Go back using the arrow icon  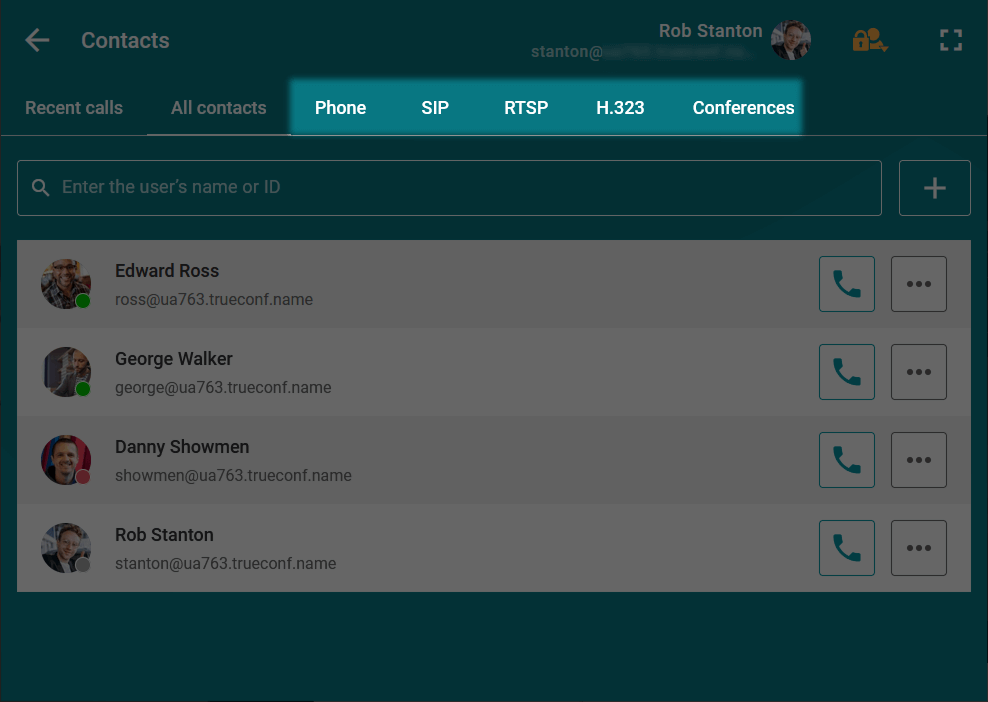(37, 40)
